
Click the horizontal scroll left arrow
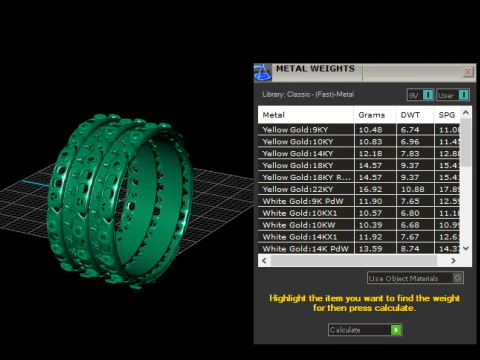coord(264,261)
